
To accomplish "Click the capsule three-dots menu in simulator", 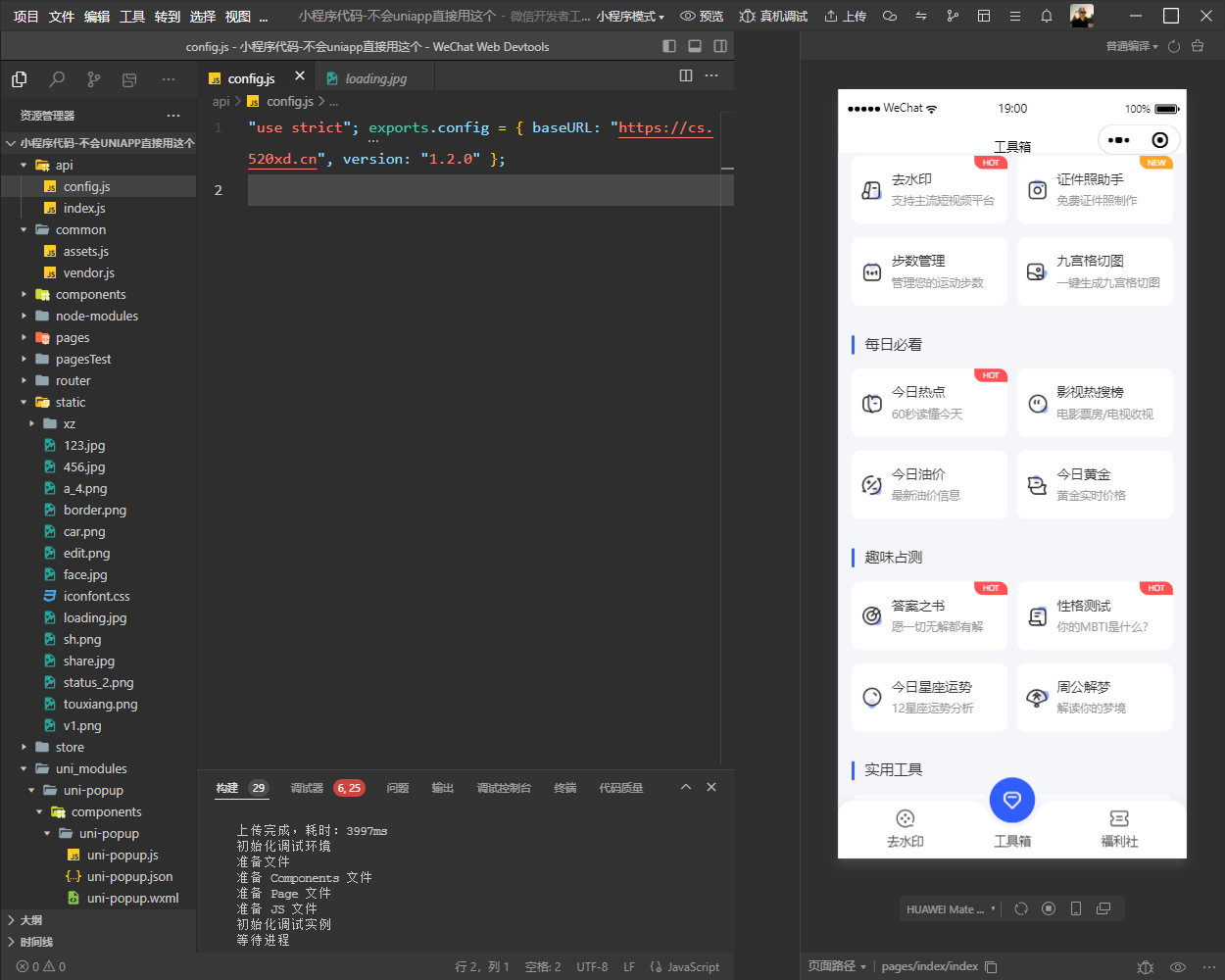I will click(1118, 140).
